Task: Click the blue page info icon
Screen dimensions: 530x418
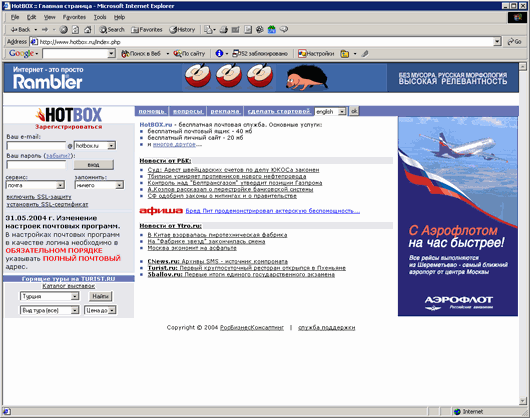Action: pos(219,53)
